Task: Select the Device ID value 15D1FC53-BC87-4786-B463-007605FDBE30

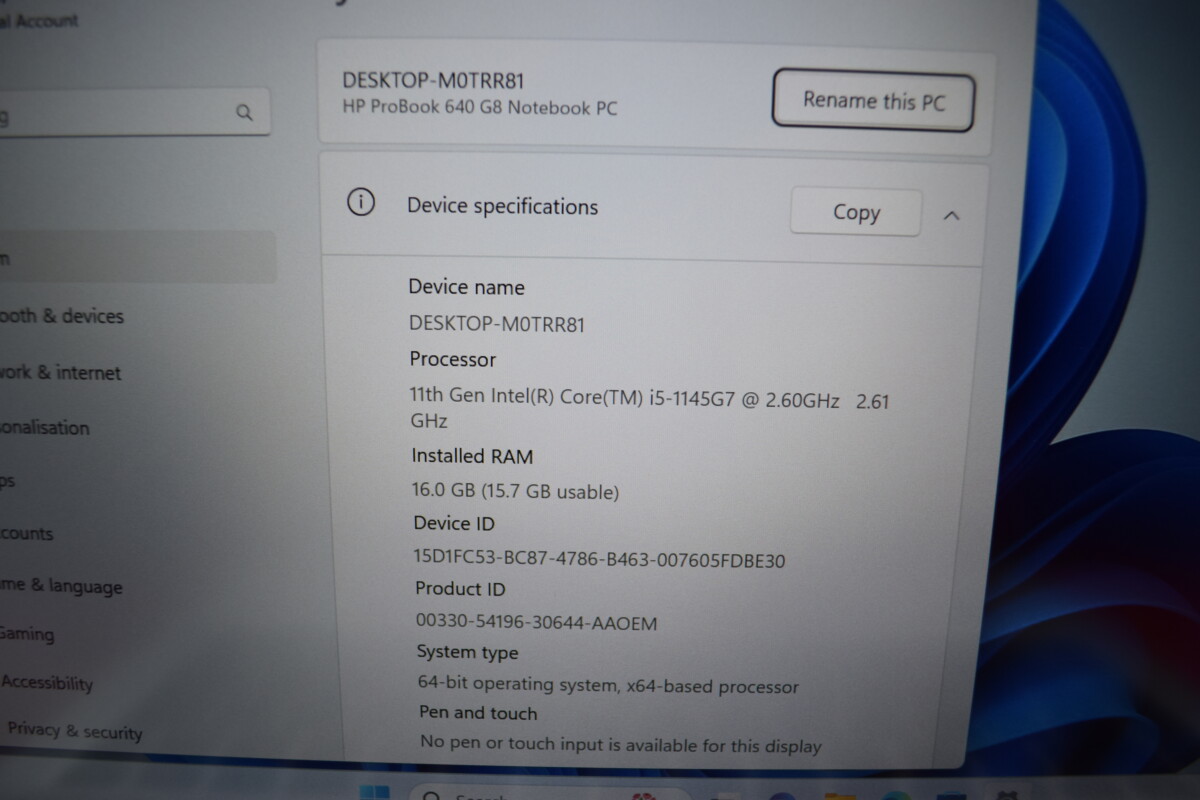Action: click(x=599, y=559)
